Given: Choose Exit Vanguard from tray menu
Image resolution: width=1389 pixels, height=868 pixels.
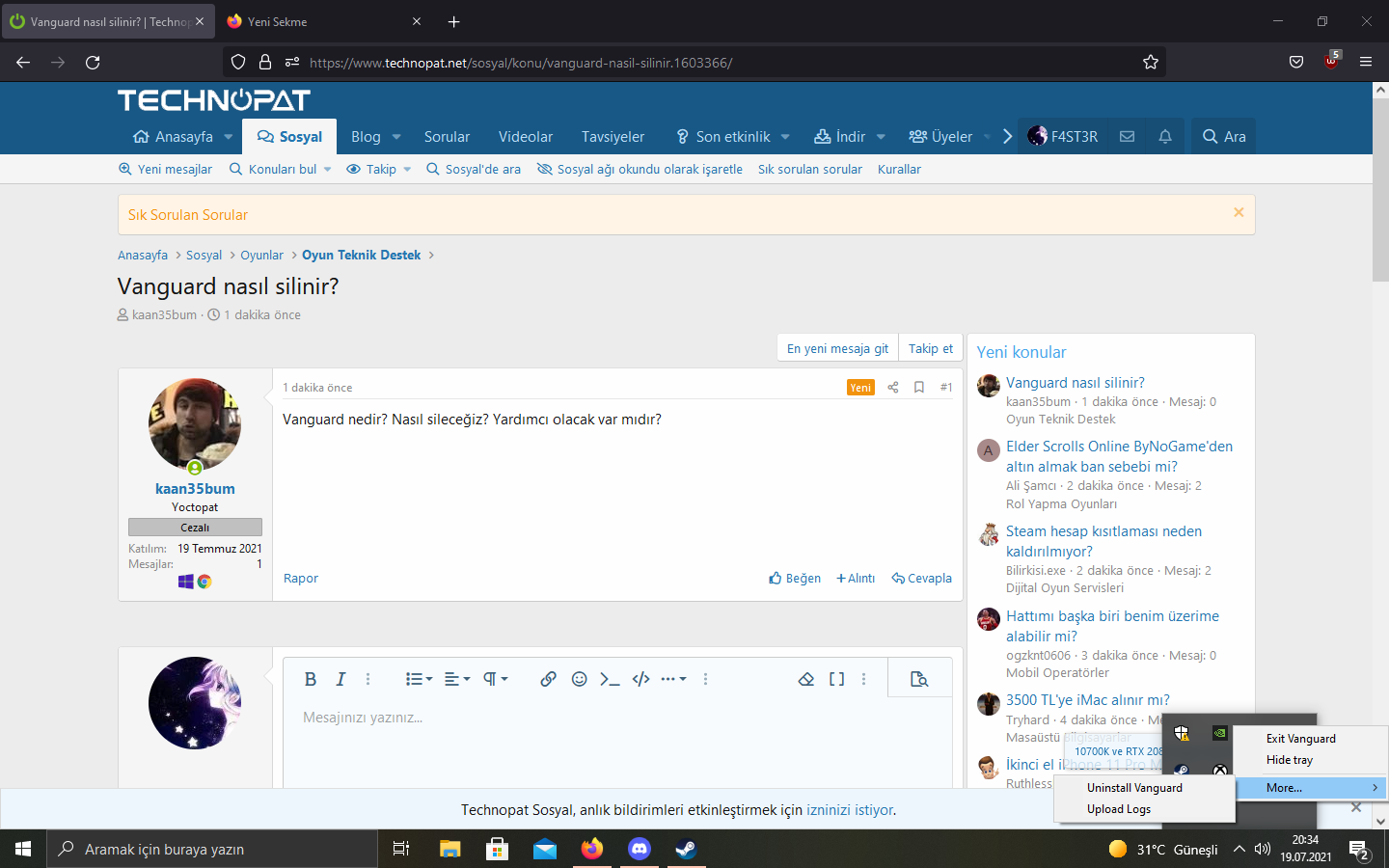Looking at the screenshot, I should [1301, 739].
